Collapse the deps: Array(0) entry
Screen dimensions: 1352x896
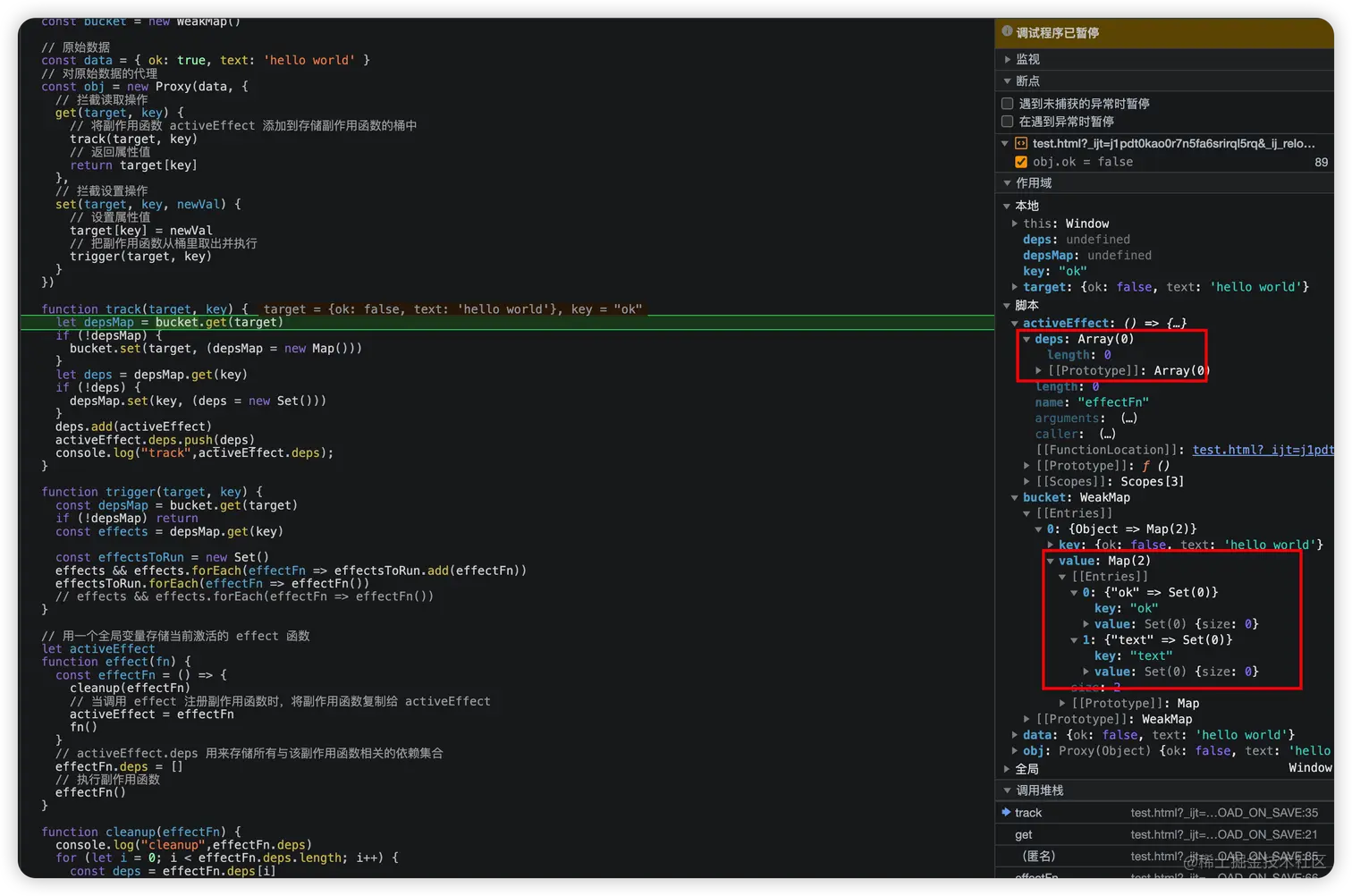tap(1027, 339)
